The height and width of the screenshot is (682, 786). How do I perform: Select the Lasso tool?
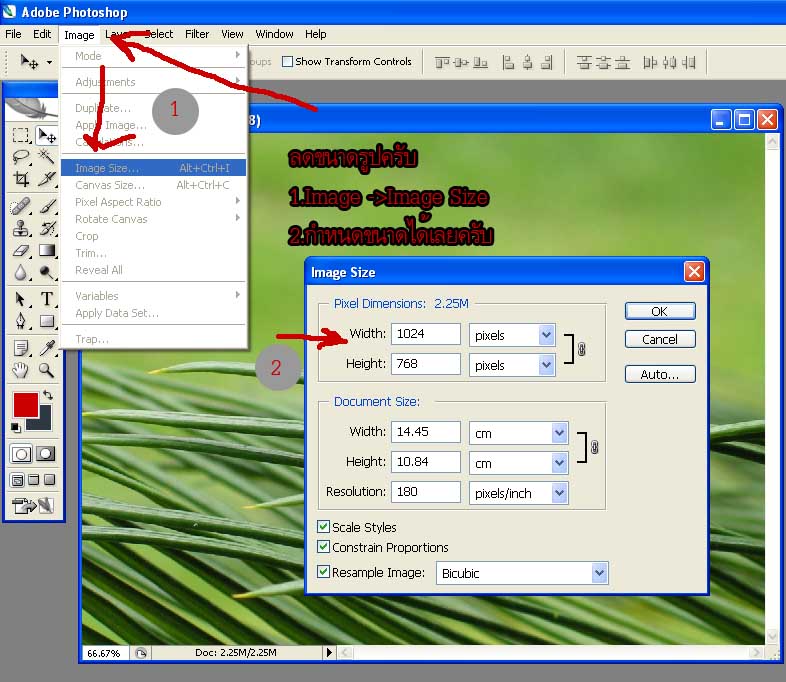[21, 157]
